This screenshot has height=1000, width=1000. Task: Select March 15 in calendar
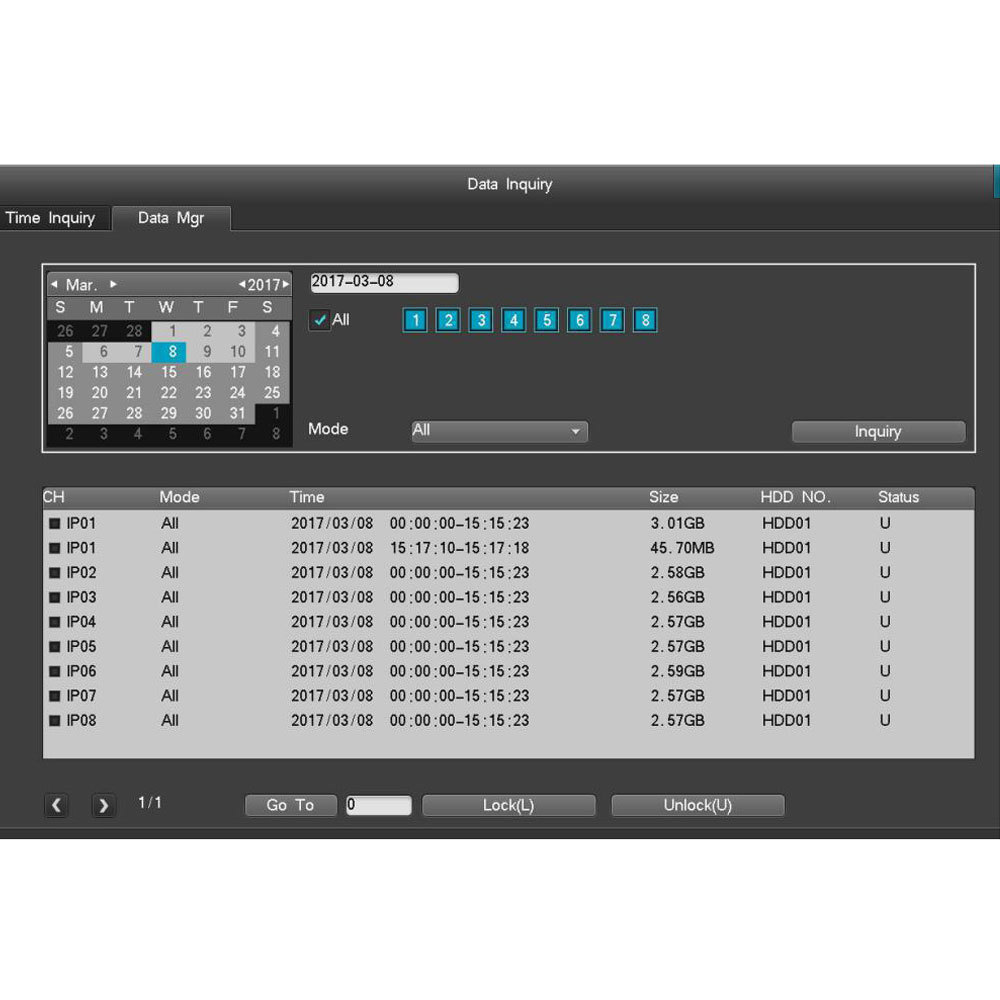169,372
